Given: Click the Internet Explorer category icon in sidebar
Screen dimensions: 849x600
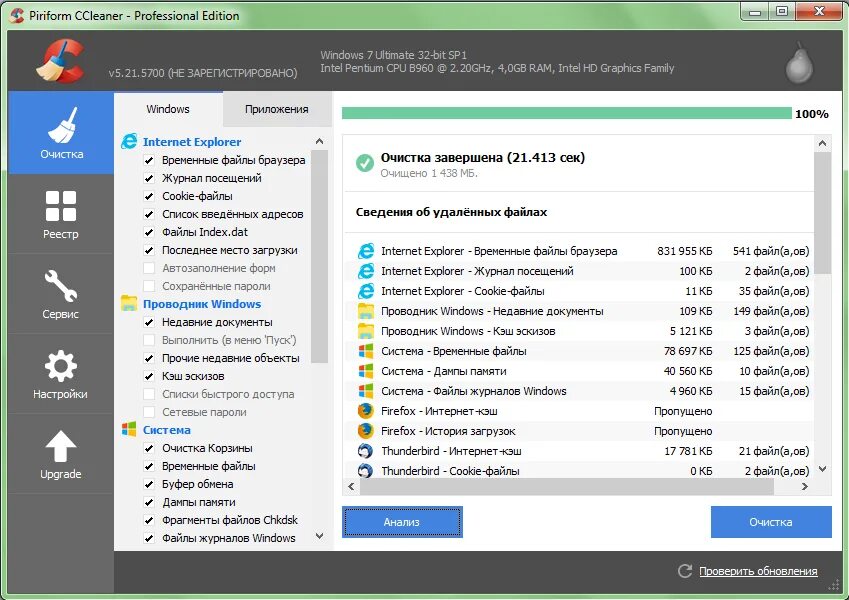Looking at the screenshot, I should (129, 141).
